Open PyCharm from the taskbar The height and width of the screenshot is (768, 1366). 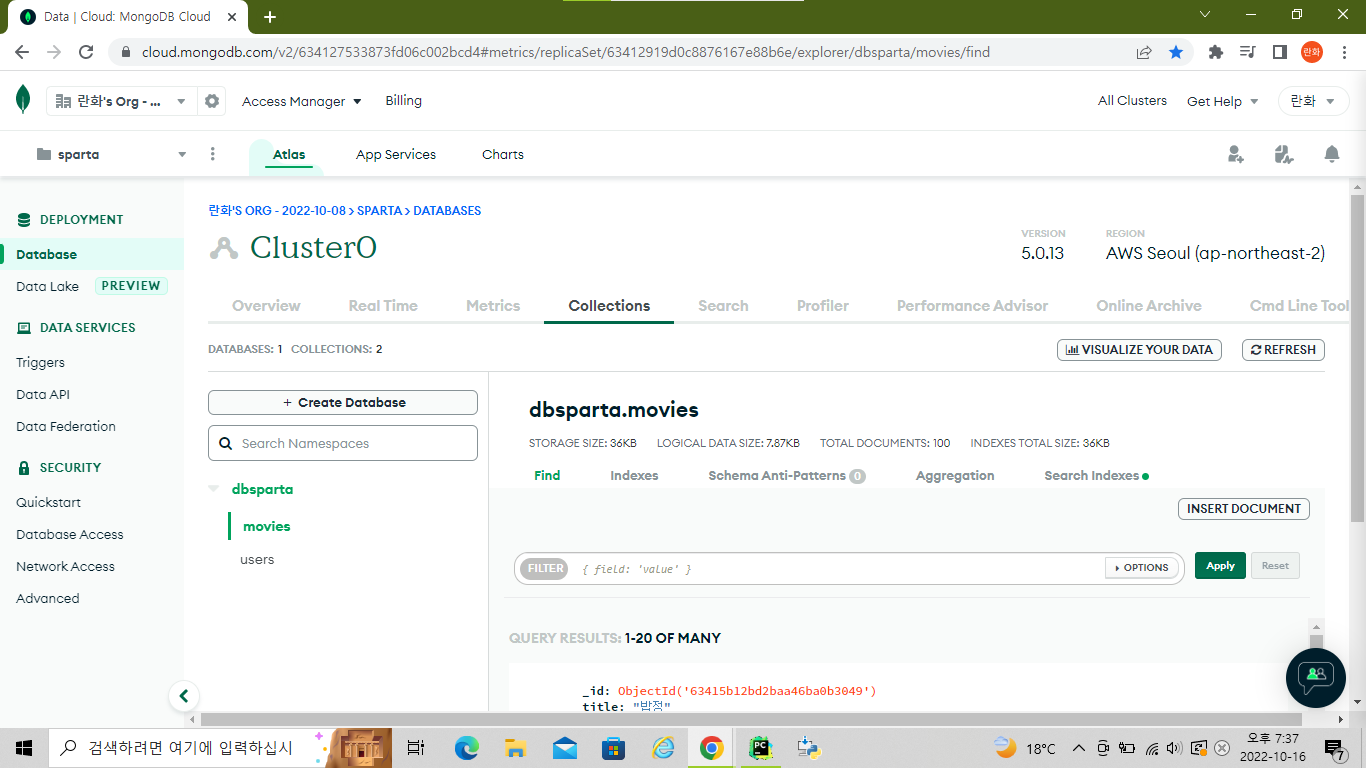(760, 747)
